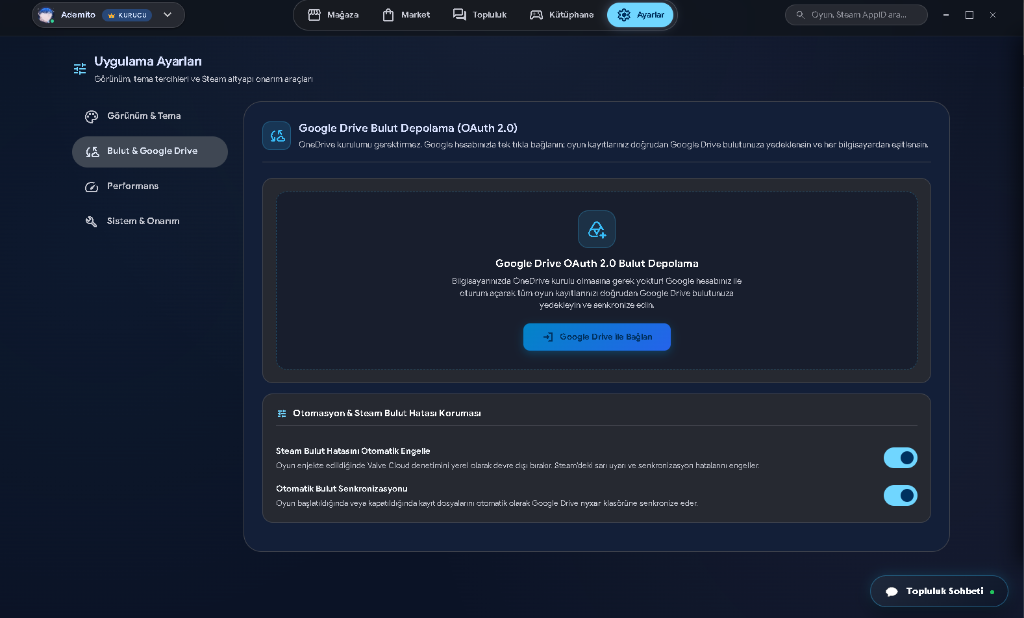This screenshot has height=618, width=1024.
Task: Click Google Drive OAuth 2.0 Bulut Depolama heading
Action: (596, 263)
